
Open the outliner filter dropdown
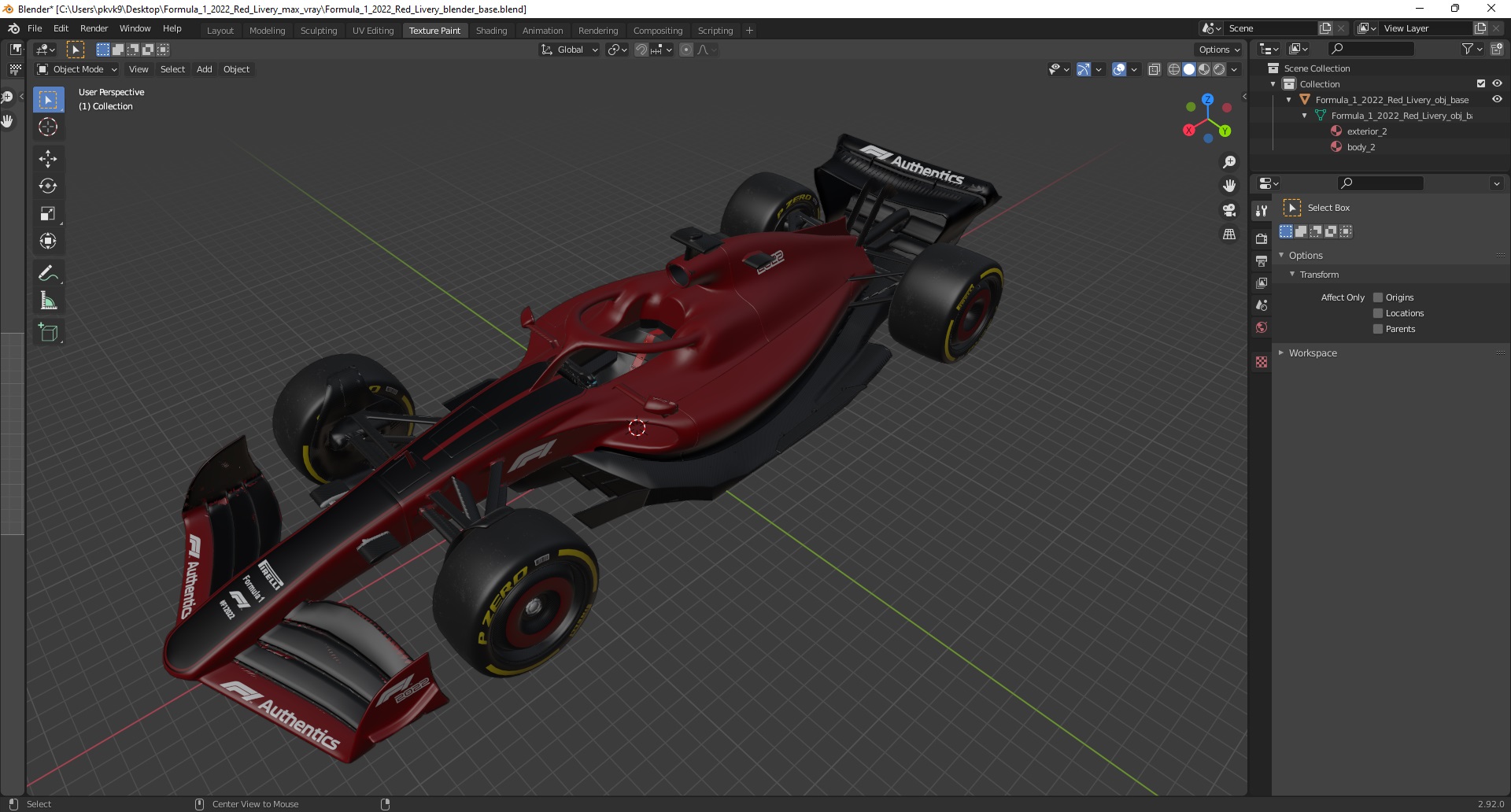pos(1472,49)
